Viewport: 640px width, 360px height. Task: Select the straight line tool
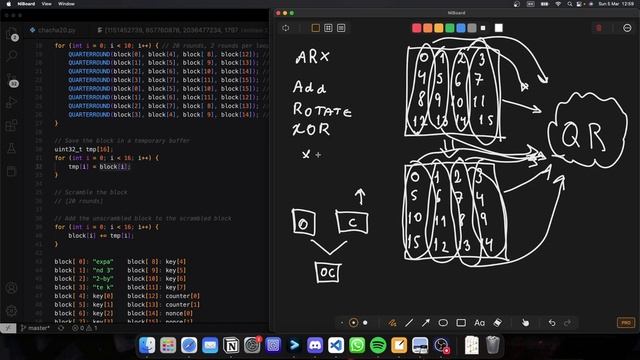click(409, 323)
